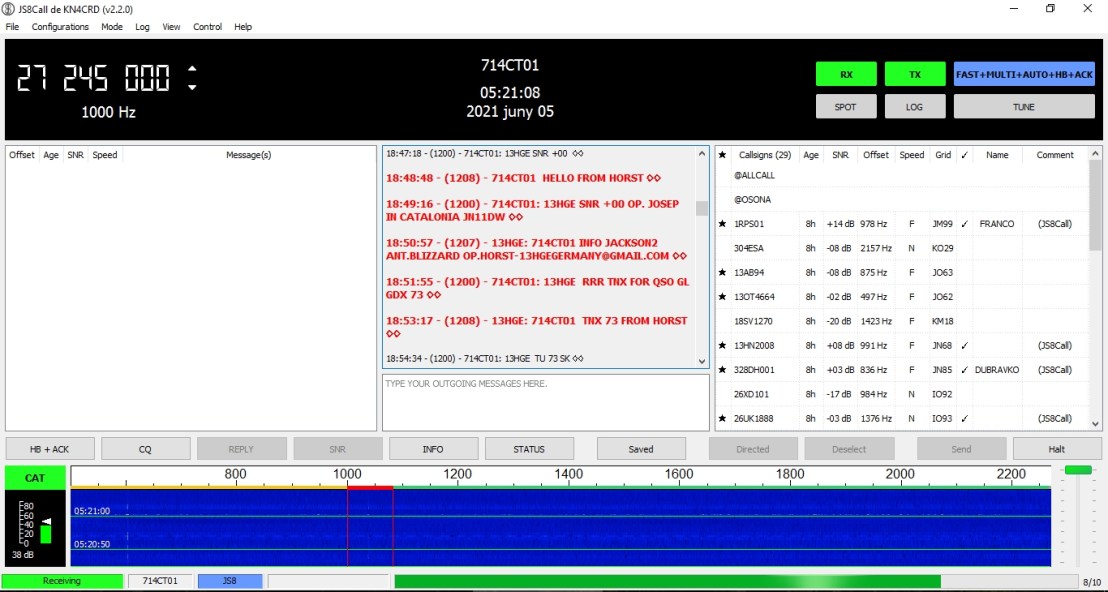The height and width of the screenshot is (592, 1108).
Task: Click the Halt button
Action: [x=1057, y=449]
